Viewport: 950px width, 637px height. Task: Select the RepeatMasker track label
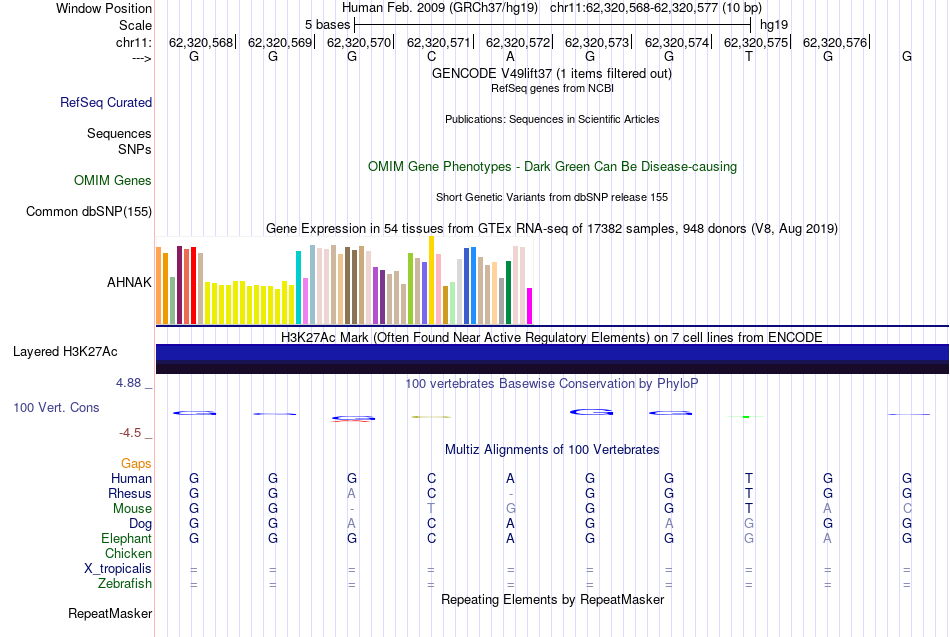point(110,613)
